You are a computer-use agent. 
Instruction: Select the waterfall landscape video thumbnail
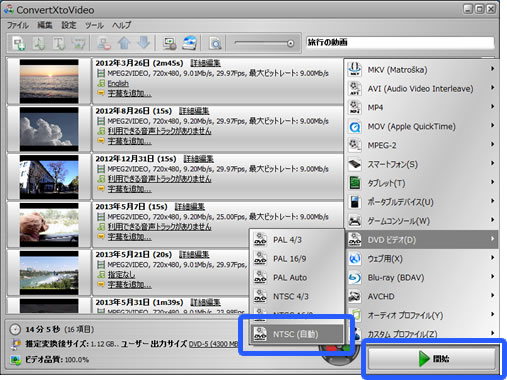49,273
